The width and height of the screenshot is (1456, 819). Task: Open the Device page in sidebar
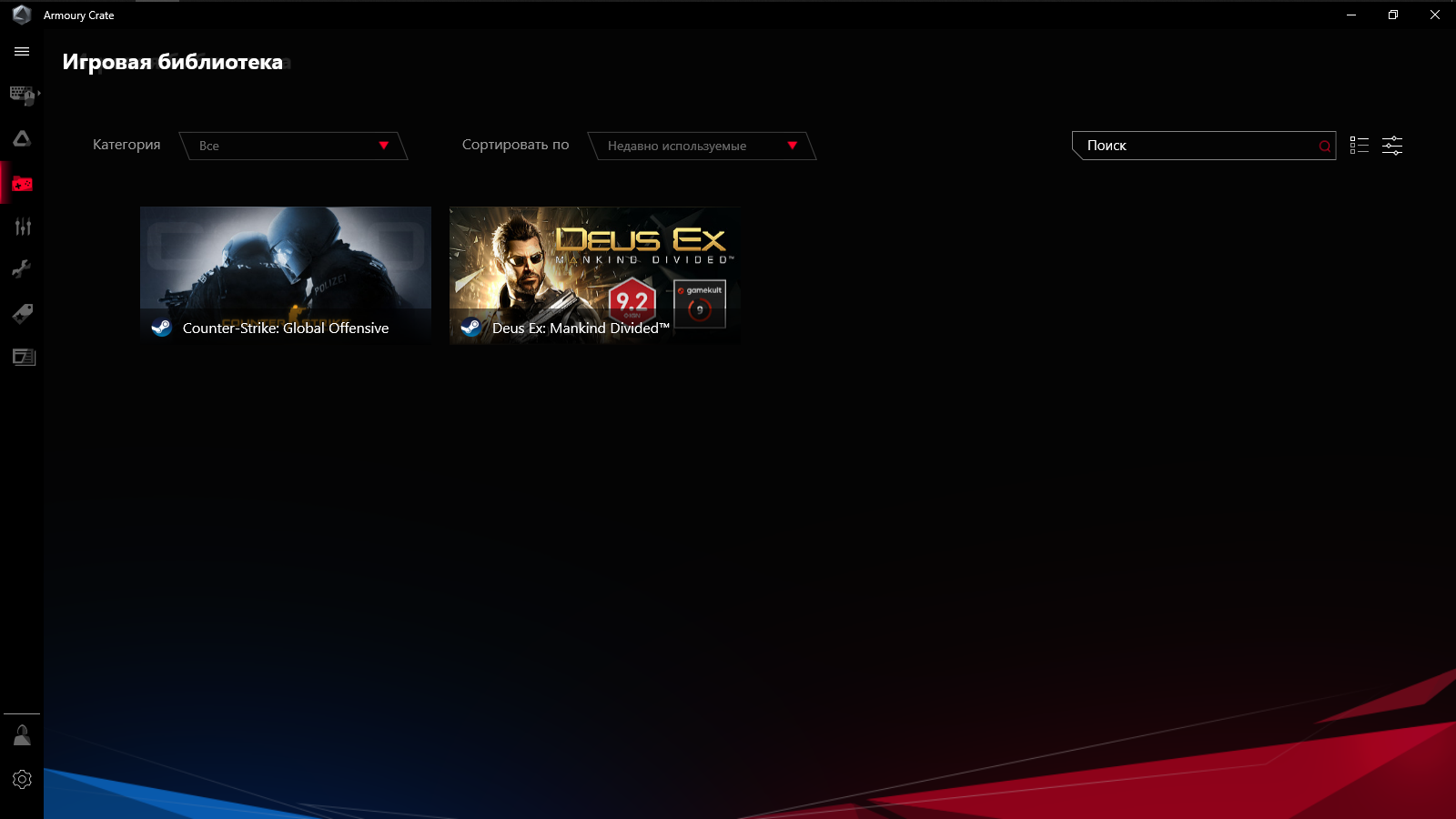click(23, 94)
